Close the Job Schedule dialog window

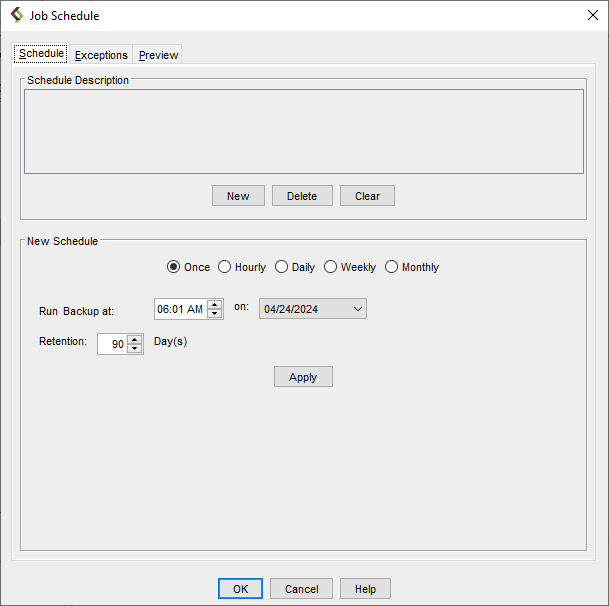tap(592, 15)
